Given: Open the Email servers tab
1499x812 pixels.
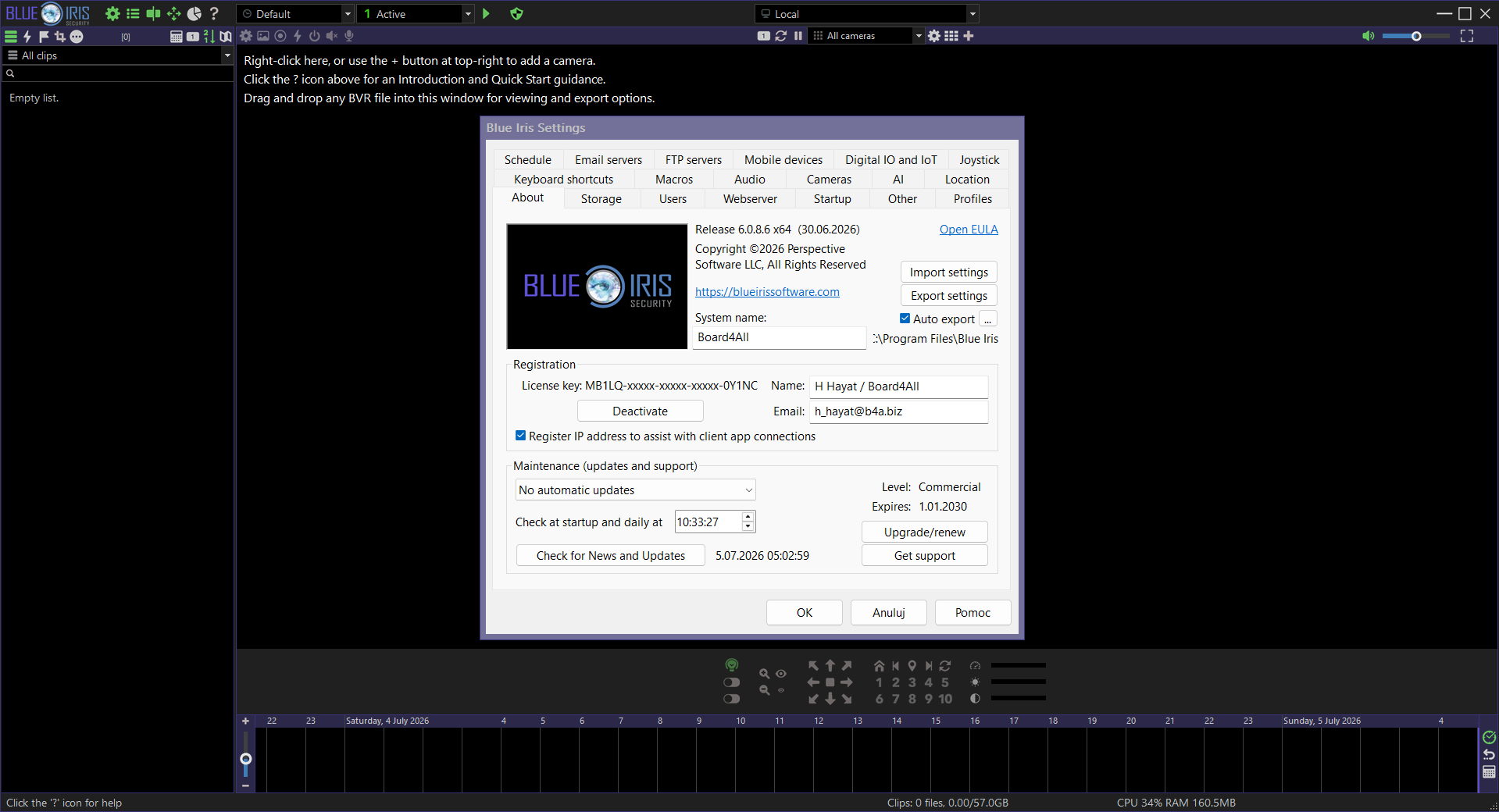Looking at the screenshot, I should pos(609,160).
